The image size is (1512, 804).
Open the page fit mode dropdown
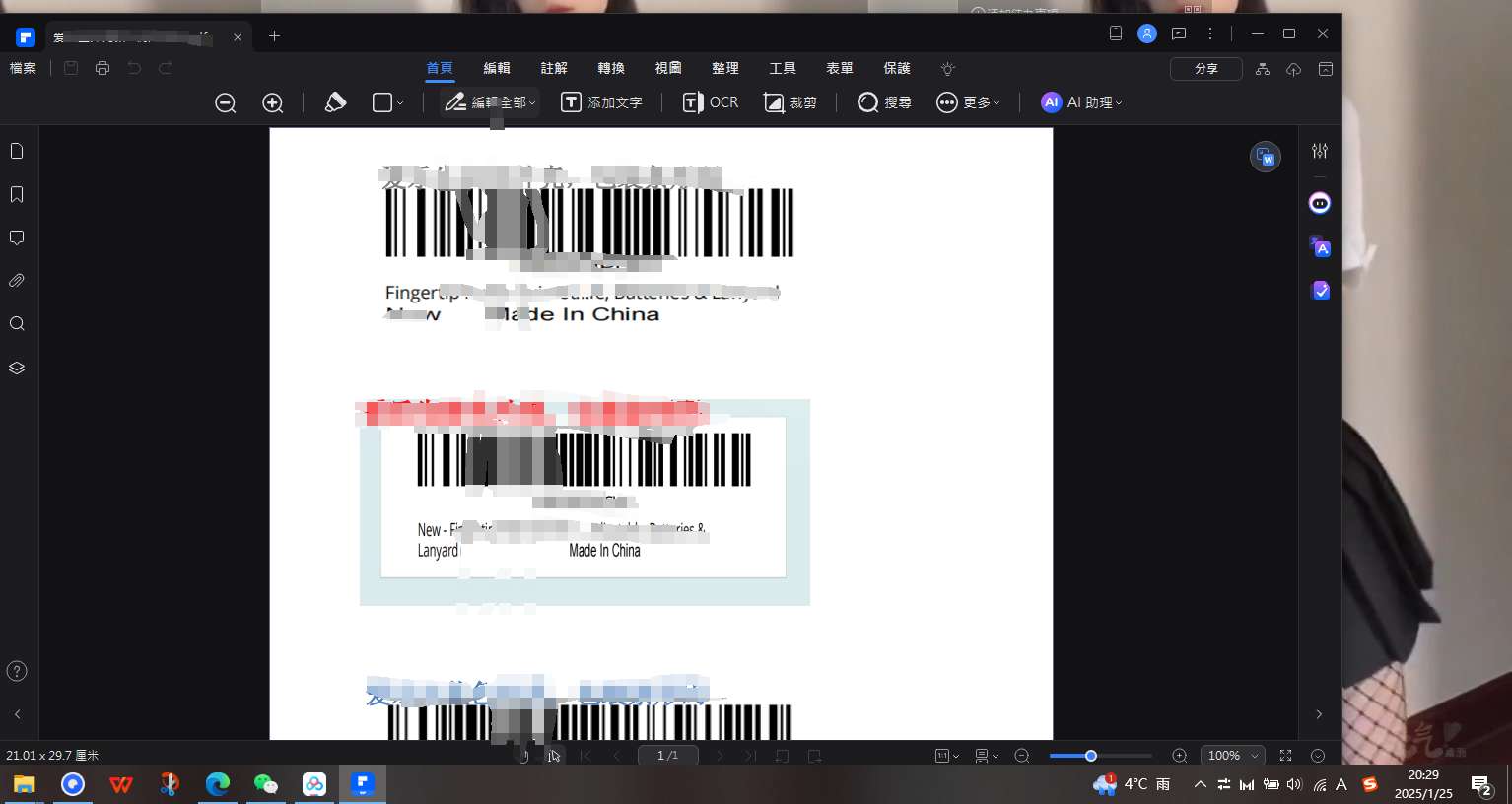[x=947, y=756]
